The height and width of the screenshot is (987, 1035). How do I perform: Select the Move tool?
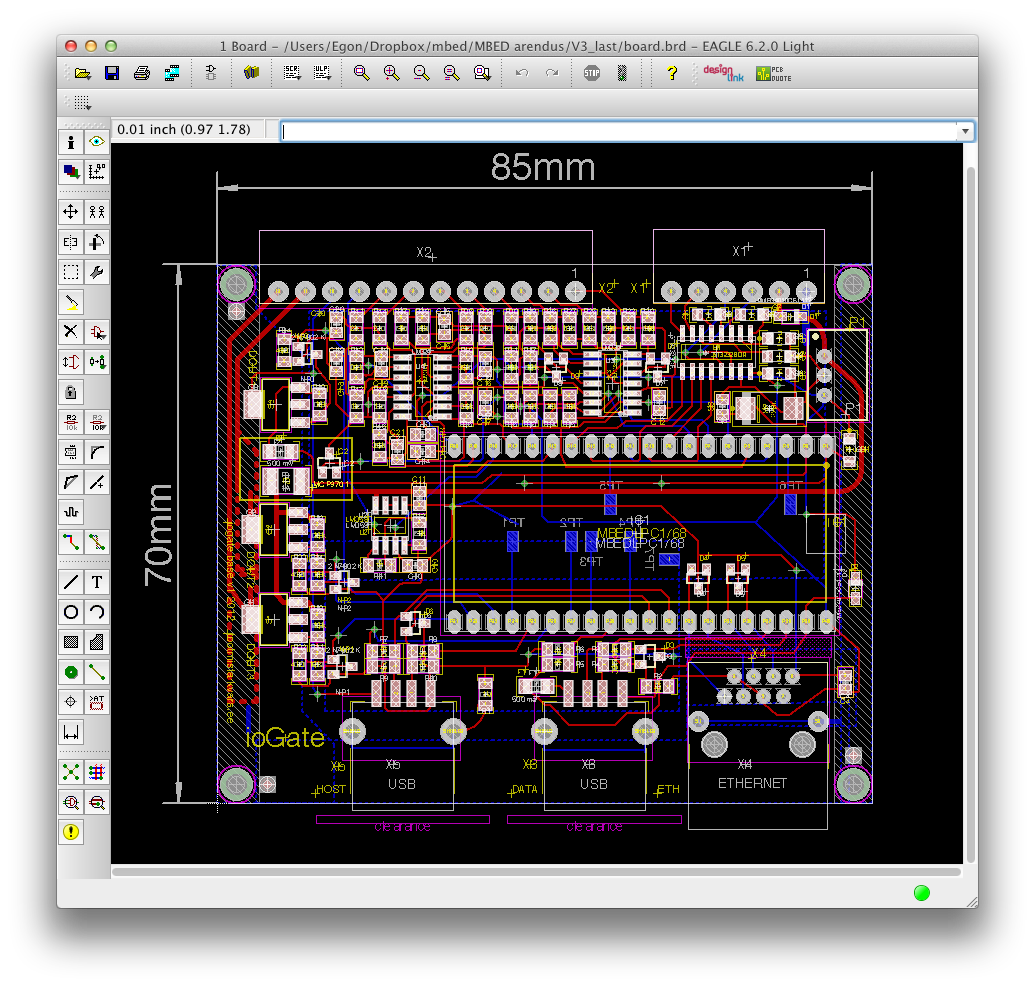tap(71, 211)
